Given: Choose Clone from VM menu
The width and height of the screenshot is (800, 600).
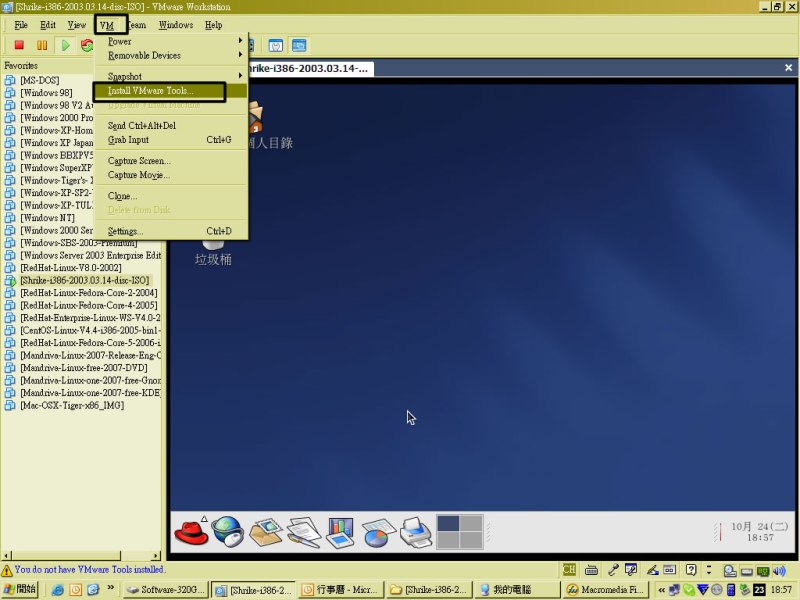Looking at the screenshot, I should 171,196.
